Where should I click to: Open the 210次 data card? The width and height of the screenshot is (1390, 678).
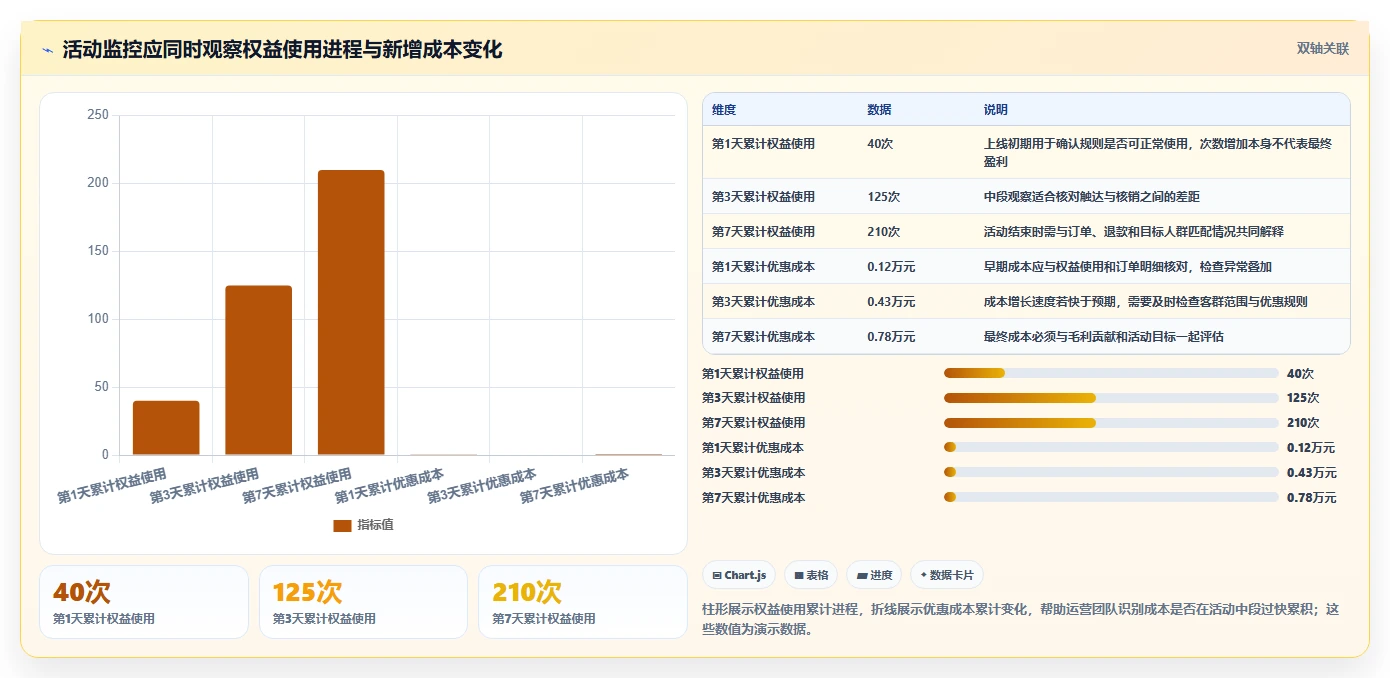(x=583, y=602)
